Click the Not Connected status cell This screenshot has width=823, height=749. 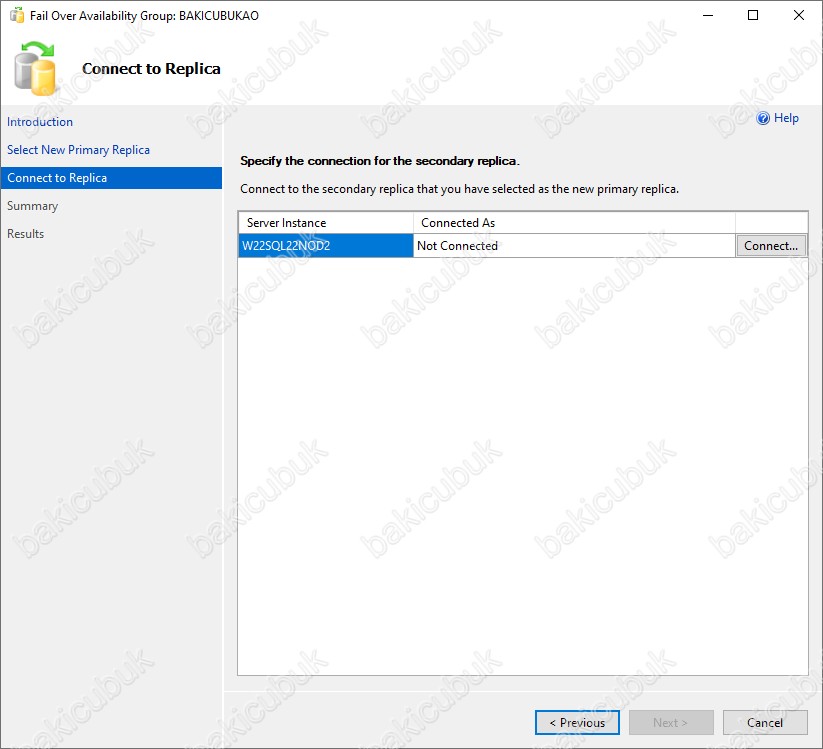point(574,246)
